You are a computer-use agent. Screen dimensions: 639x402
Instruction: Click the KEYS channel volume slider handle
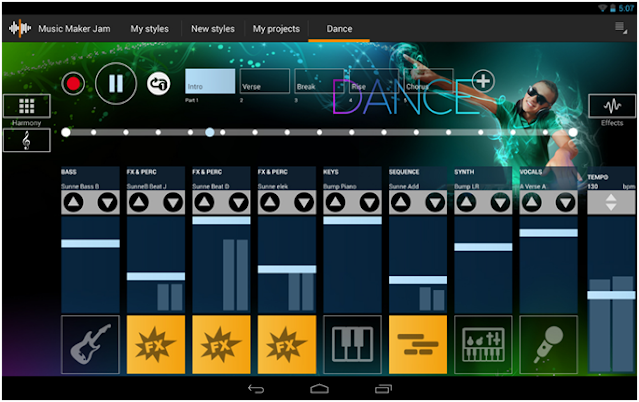point(353,221)
